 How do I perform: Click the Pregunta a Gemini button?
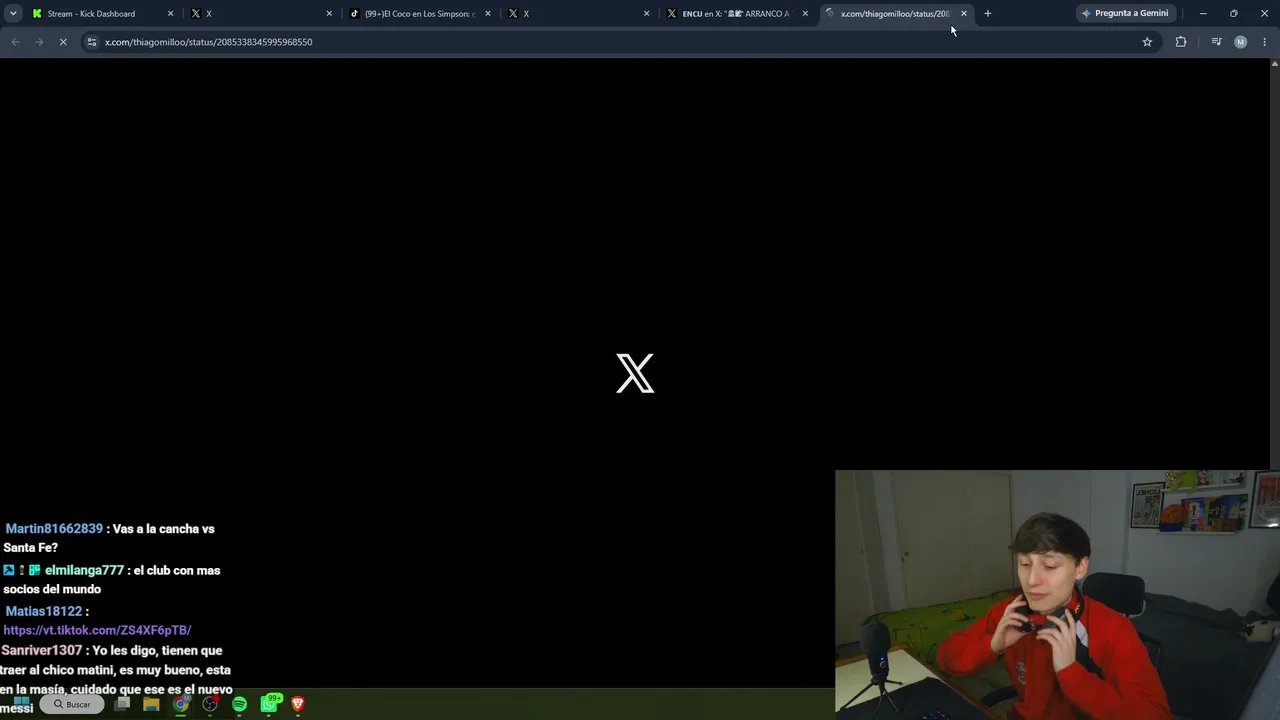[1124, 14]
